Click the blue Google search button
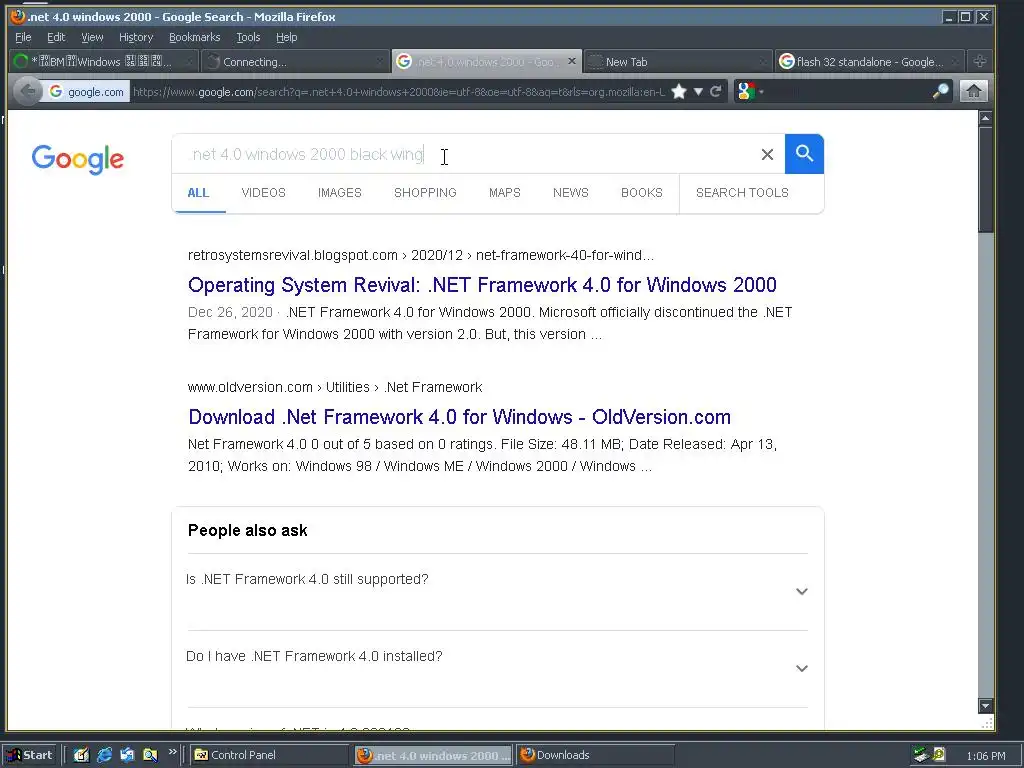Viewport: 1024px width, 768px height. [804, 154]
